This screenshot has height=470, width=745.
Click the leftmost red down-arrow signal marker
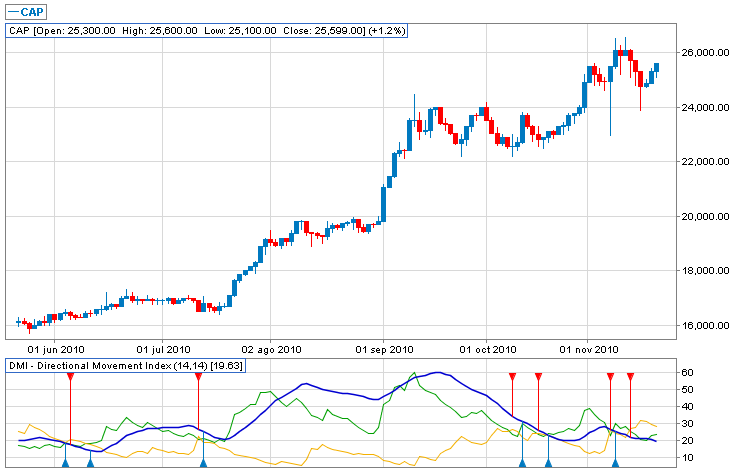point(70,377)
